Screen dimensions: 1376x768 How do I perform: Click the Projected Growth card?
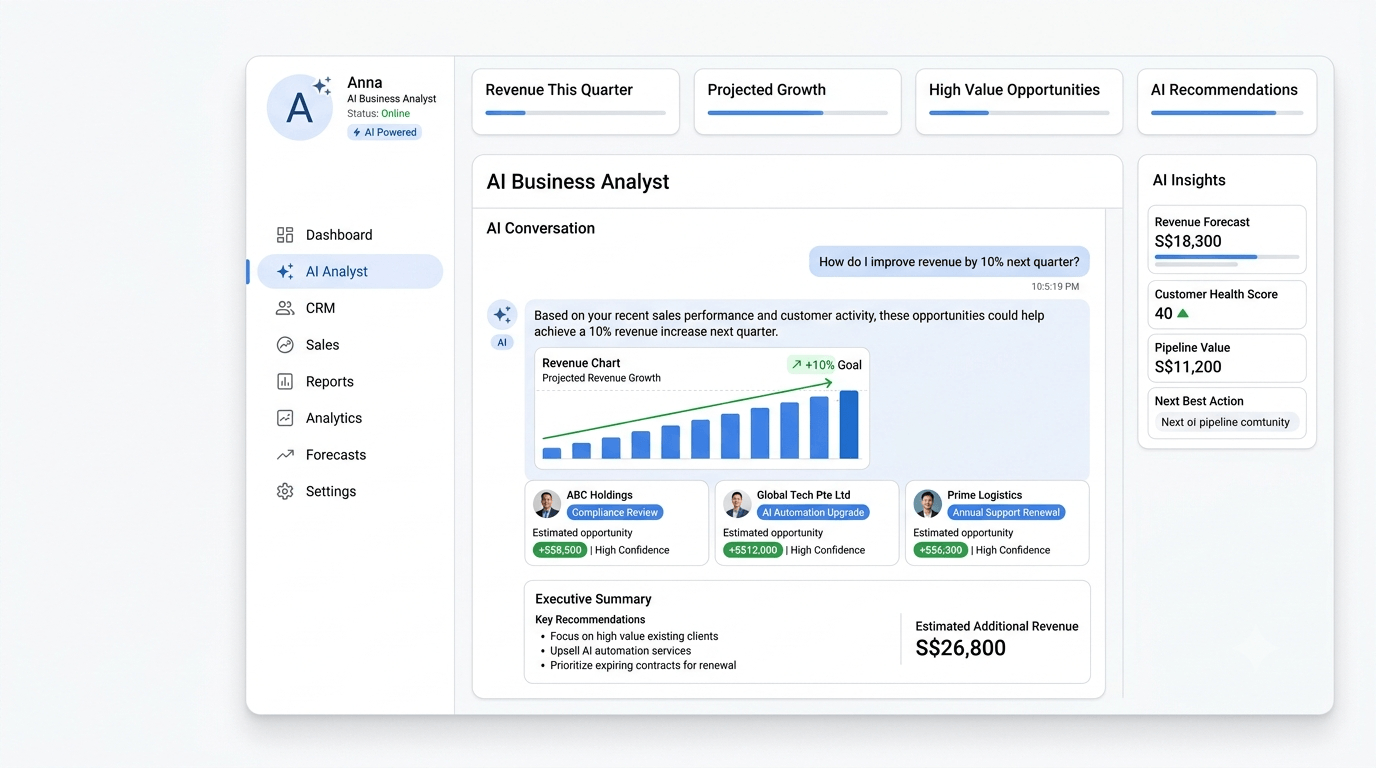pos(797,101)
